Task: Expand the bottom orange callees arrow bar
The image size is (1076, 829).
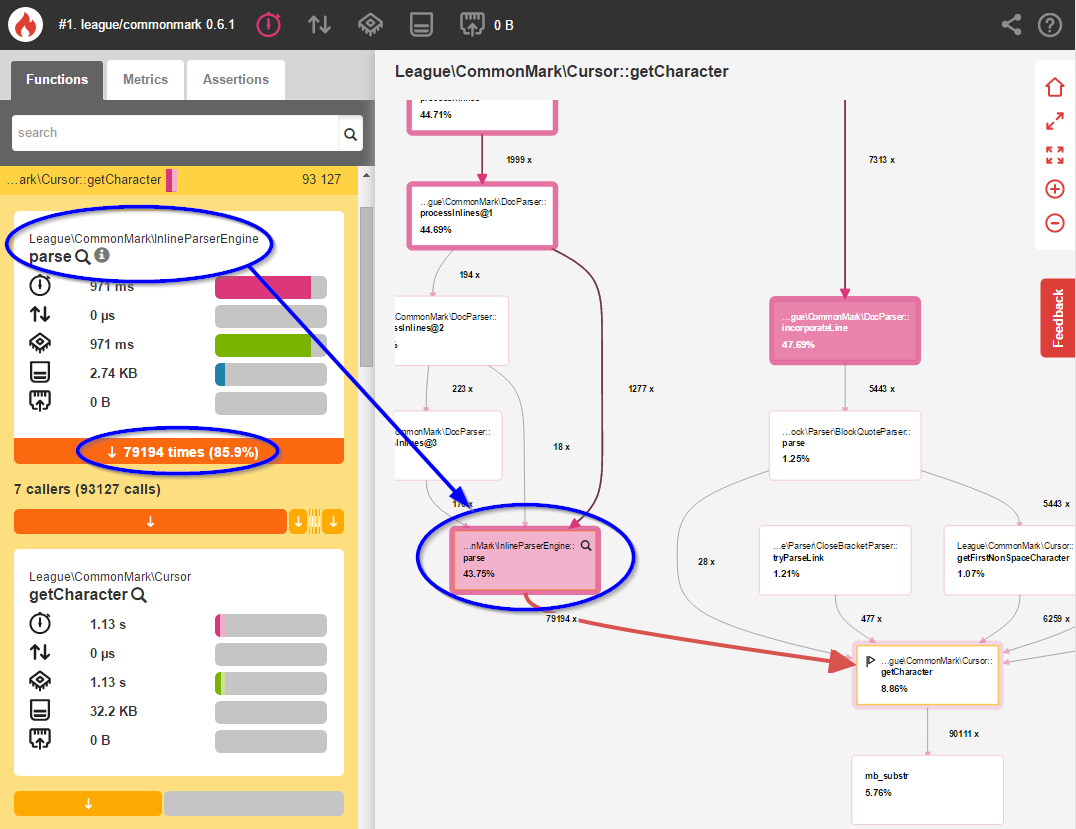Action: 88,803
